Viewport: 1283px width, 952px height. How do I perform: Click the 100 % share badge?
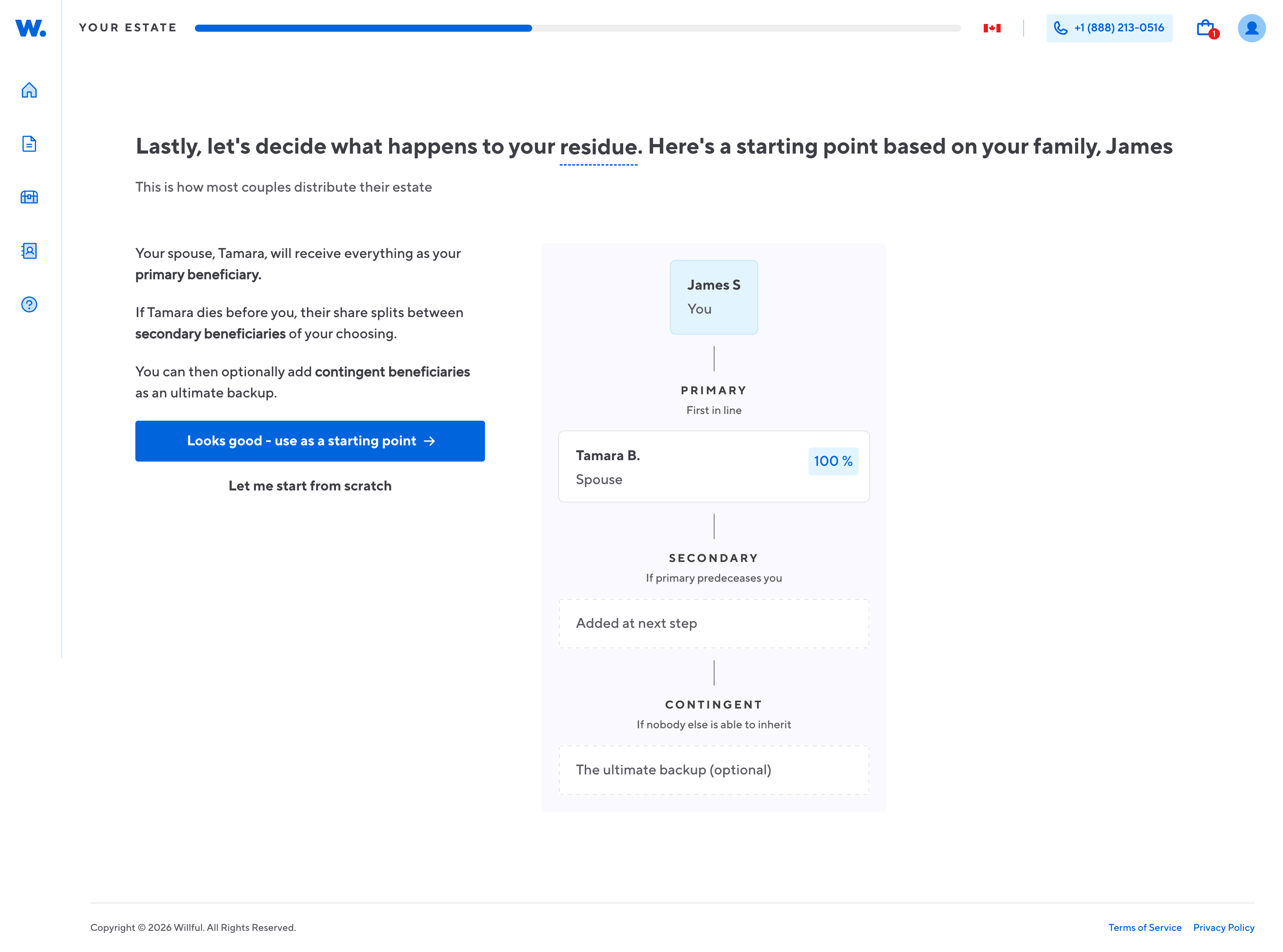pyautogui.click(x=834, y=462)
